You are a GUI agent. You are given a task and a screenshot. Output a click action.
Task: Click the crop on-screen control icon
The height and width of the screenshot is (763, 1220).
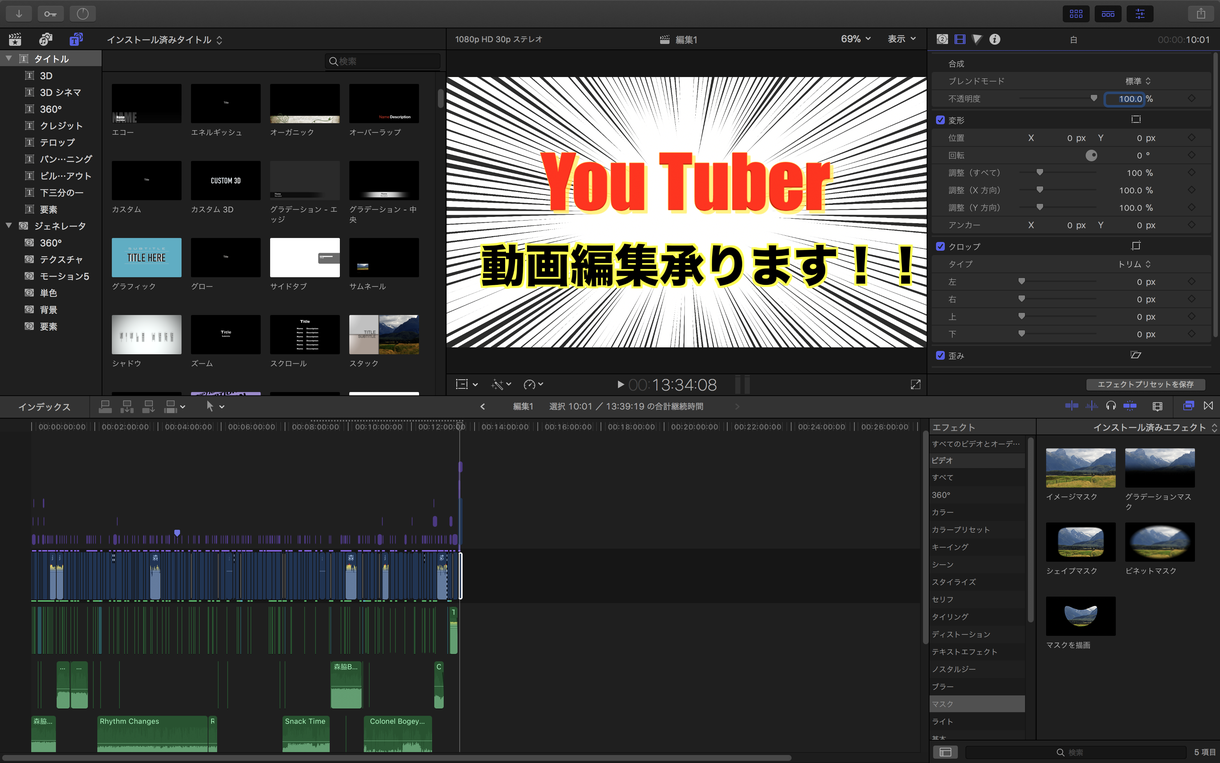1136,246
